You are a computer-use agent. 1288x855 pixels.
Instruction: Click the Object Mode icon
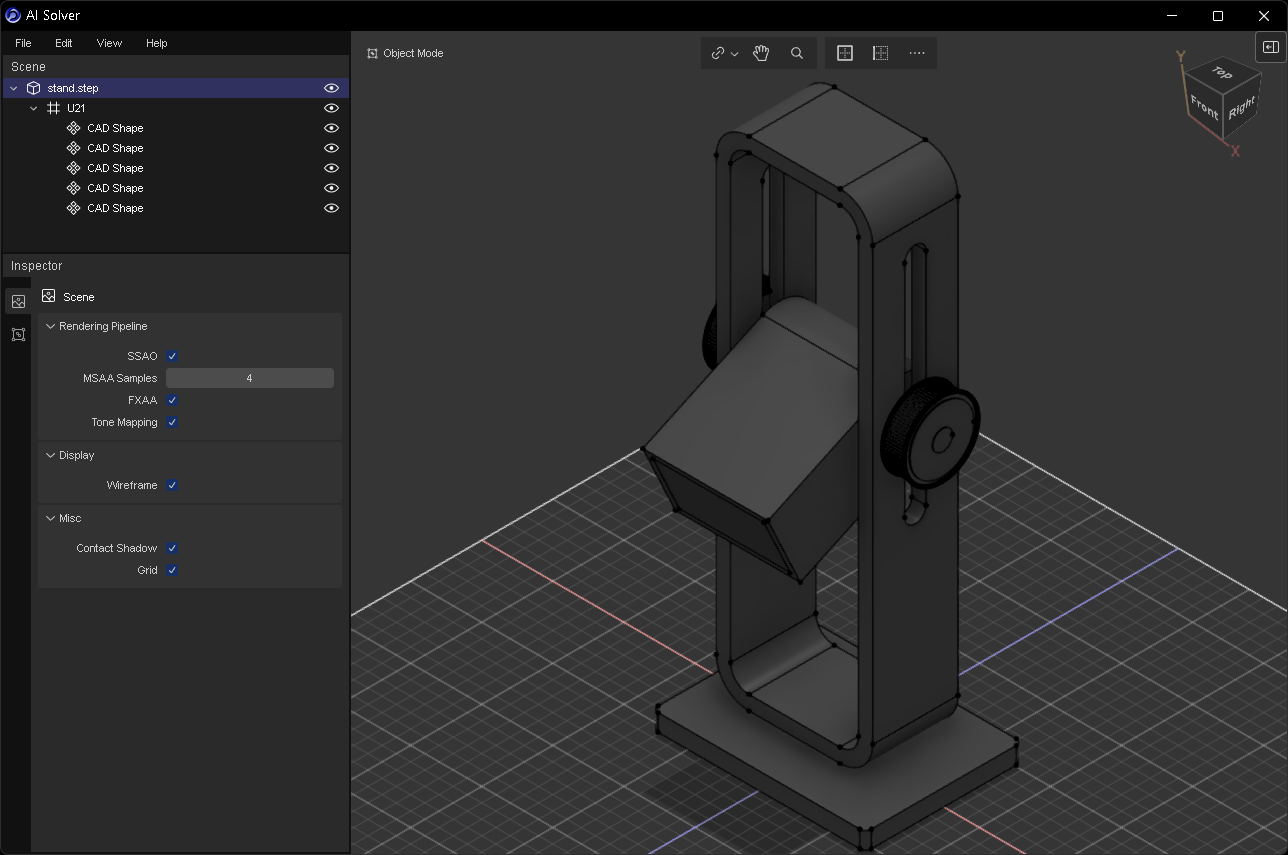pos(372,53)
